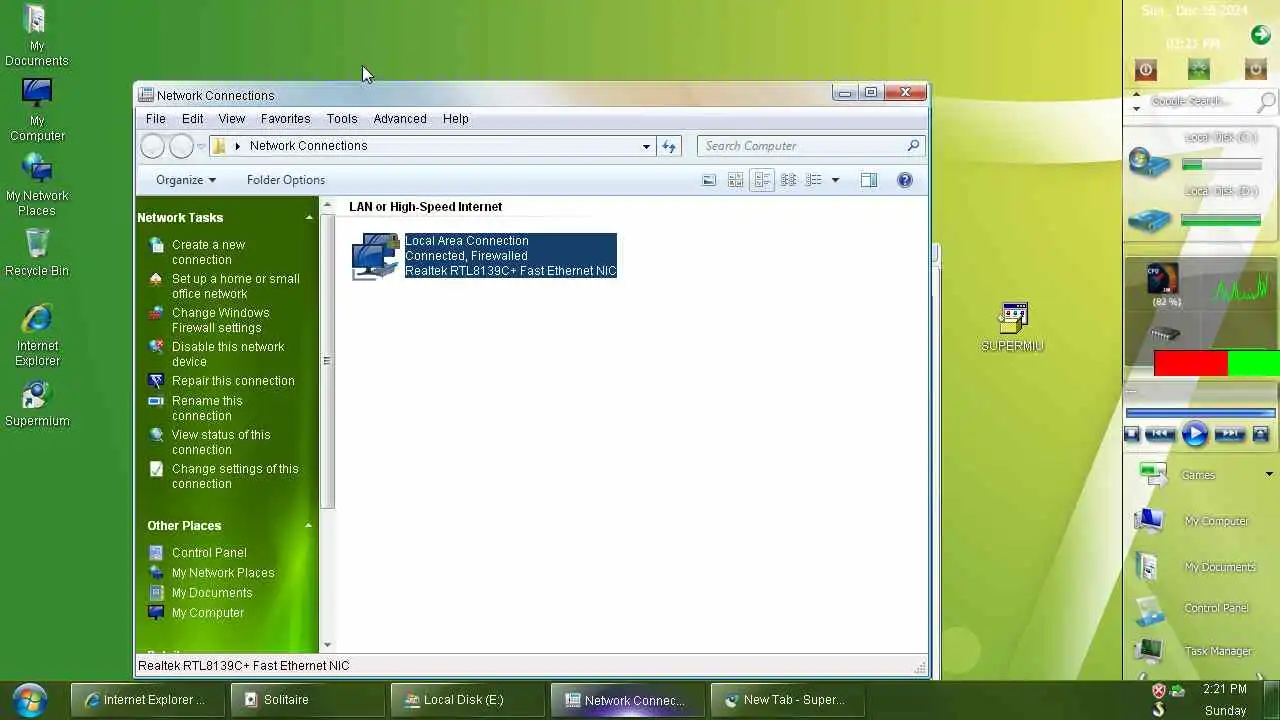The image size is (1280, 720).
Task: Open the Organize dropdown
Action: pos(186,180)
